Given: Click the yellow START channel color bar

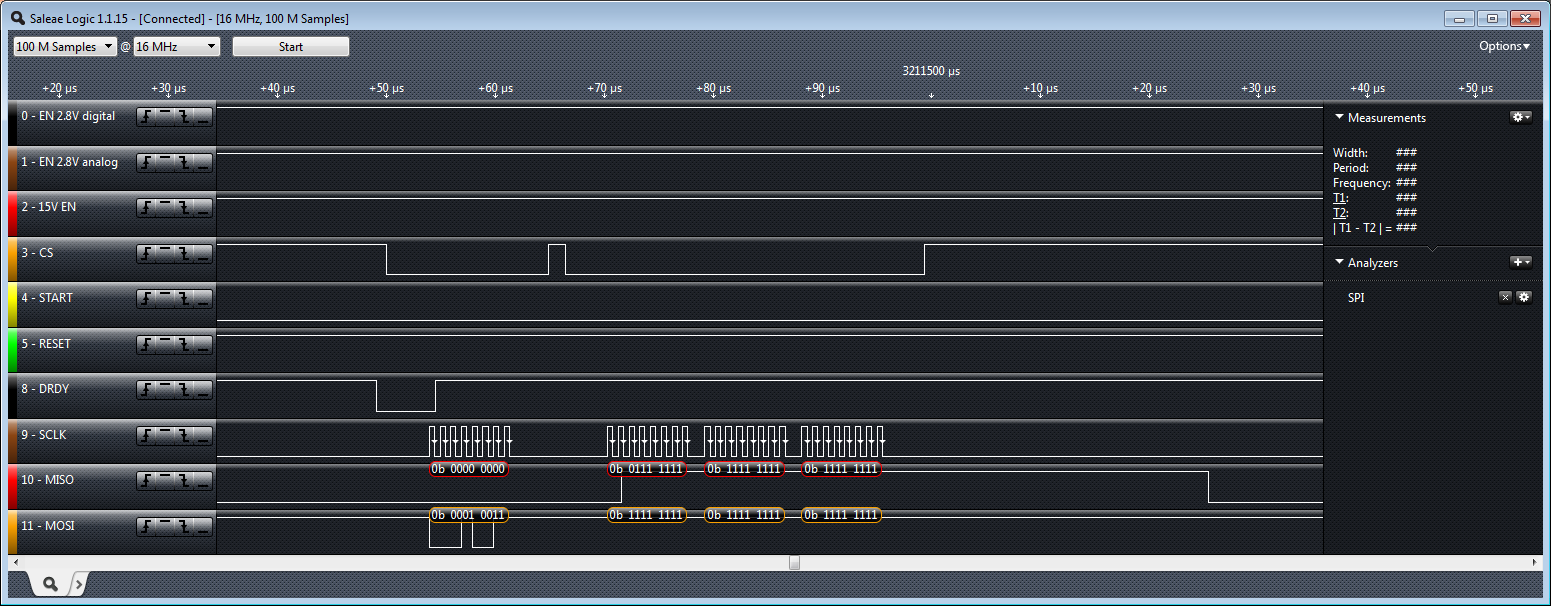Looking at the screenshot, I should point(13,304).
